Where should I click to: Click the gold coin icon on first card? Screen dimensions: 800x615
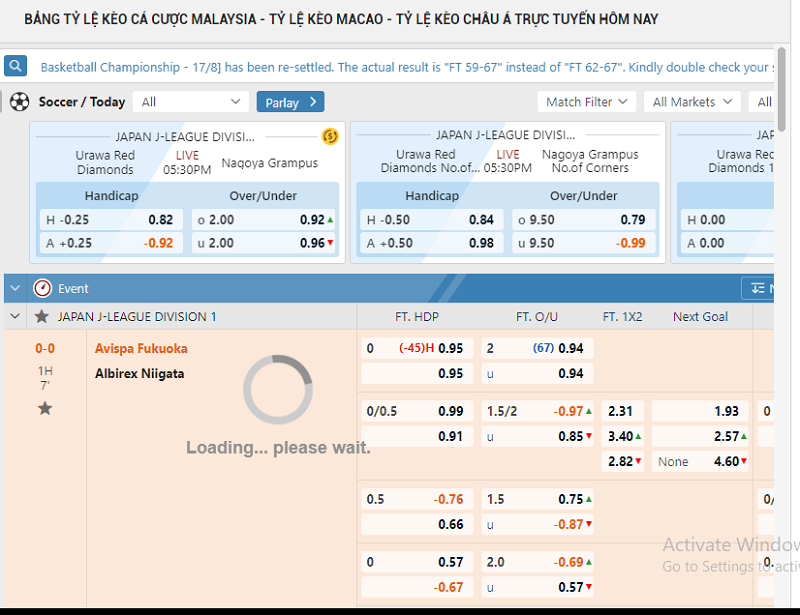pyautogui.click(x=330, y=136)
